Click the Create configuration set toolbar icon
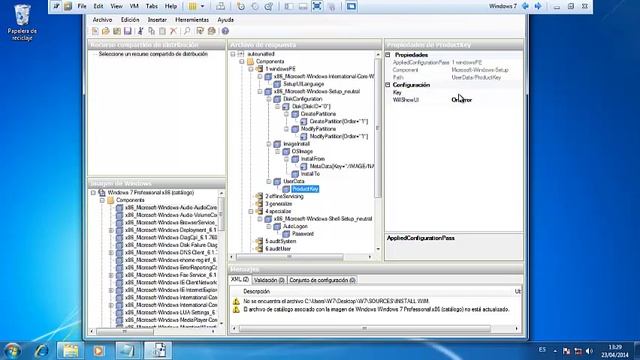 (x=211, y=31)
